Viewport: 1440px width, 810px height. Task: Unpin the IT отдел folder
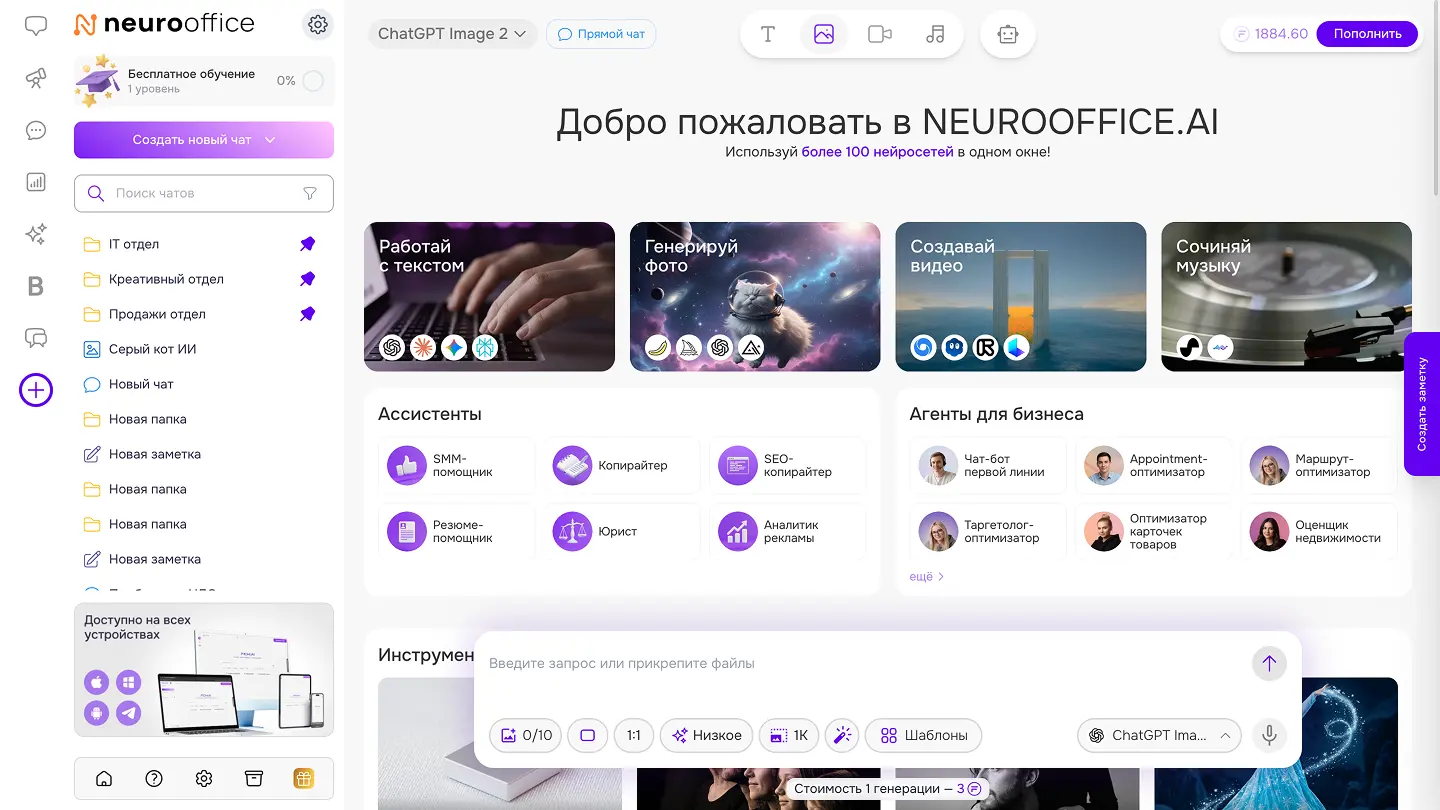308,244
